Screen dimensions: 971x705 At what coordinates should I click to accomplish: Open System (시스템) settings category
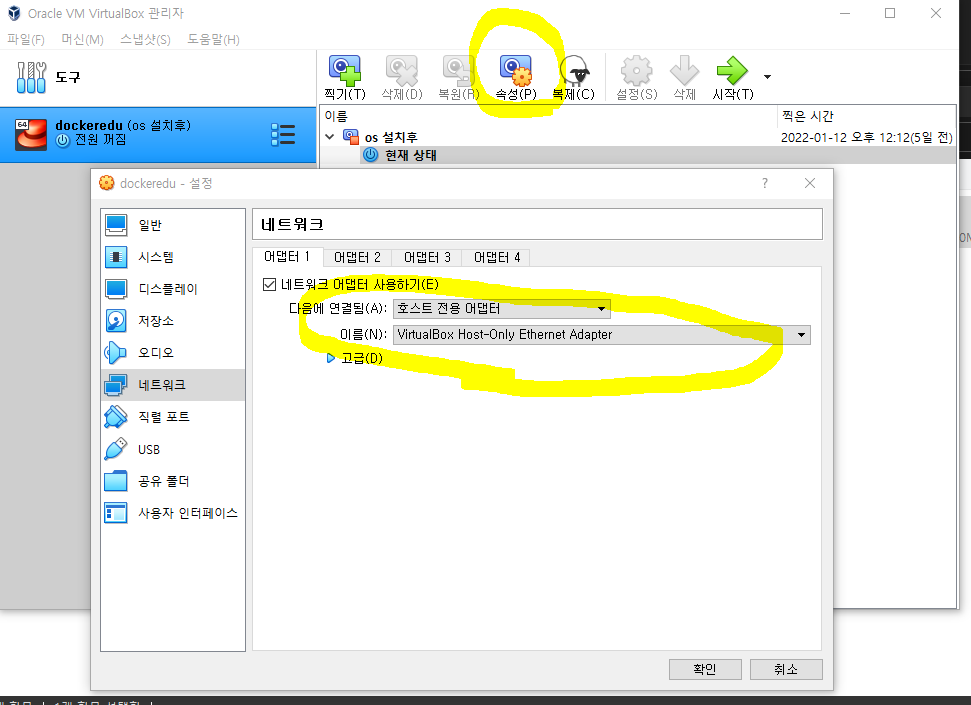coord(173,256)
